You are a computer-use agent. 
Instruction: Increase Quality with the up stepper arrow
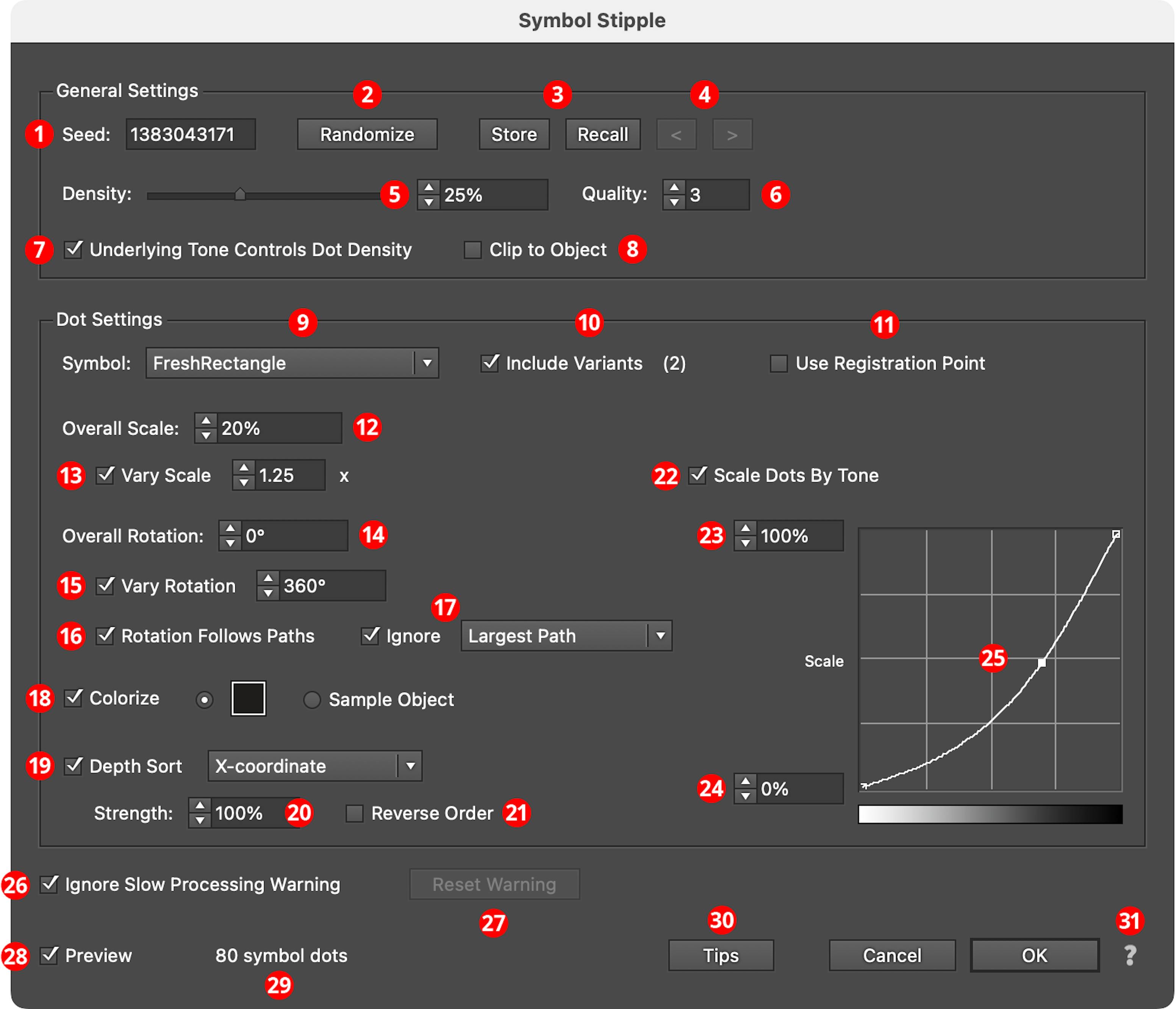tap(674, 187)
